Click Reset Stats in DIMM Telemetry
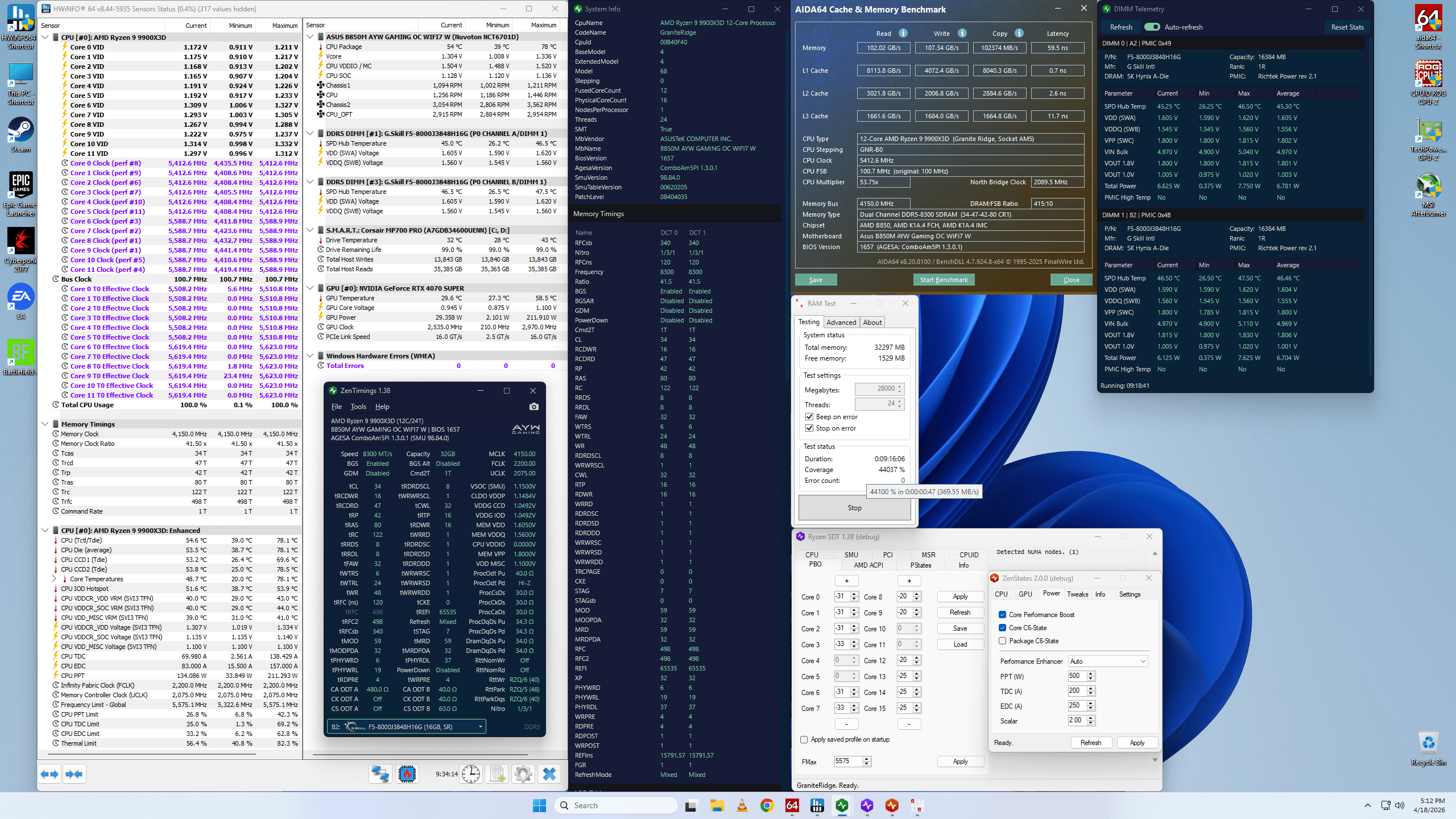The image size is (1456, 819). [x=1347, y=27]
